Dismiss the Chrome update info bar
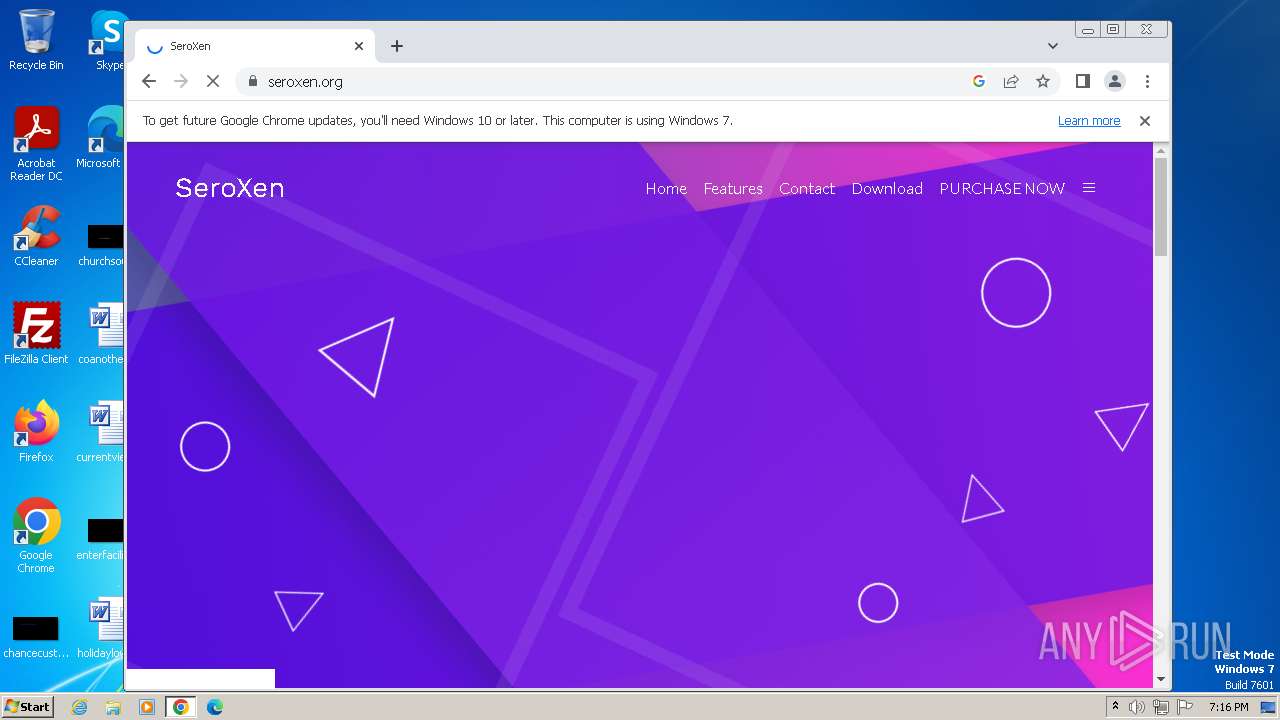Viewport: 1280px width, 720px height. tap(1145, 121)
